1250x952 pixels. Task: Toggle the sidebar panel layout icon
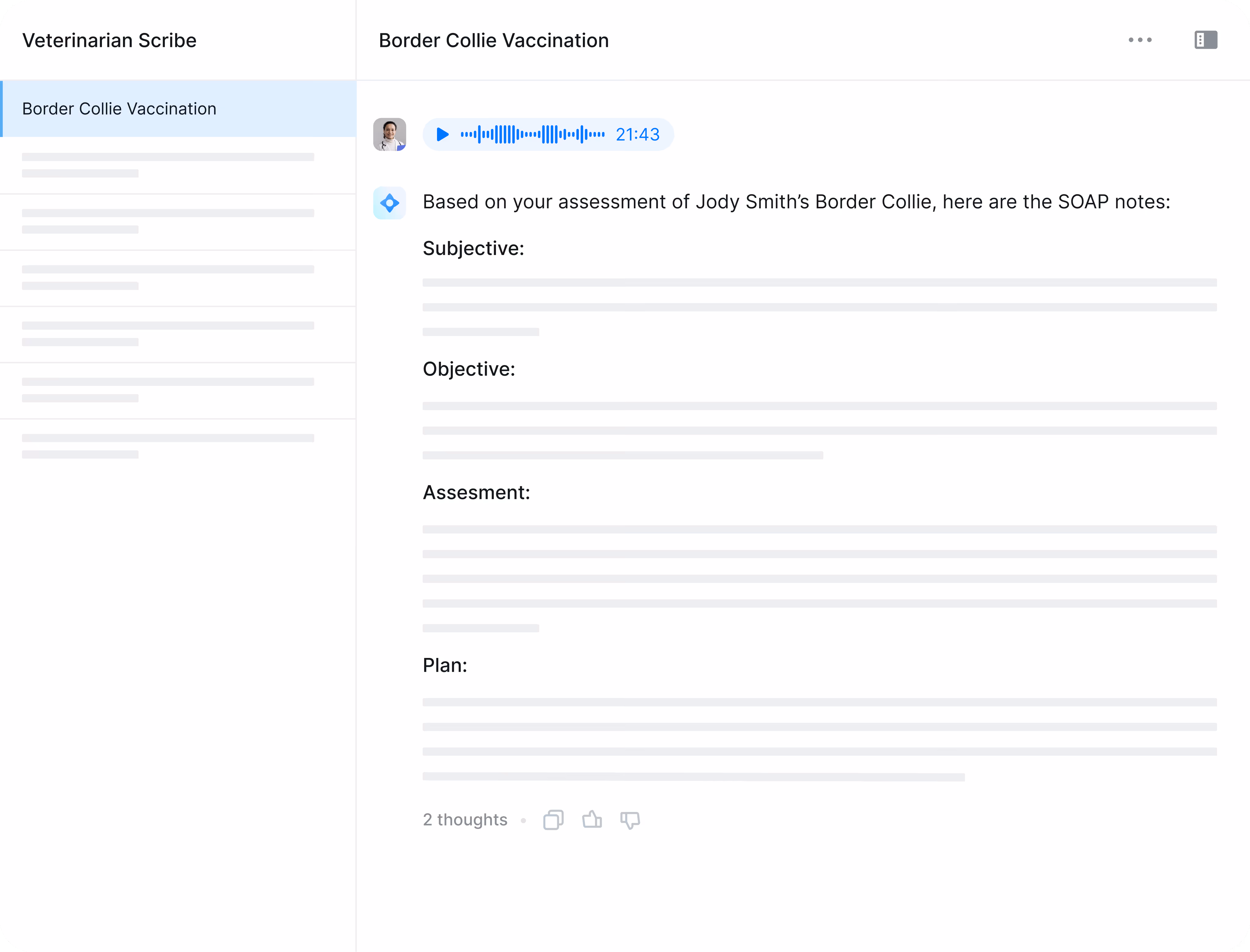(1205, 40)
